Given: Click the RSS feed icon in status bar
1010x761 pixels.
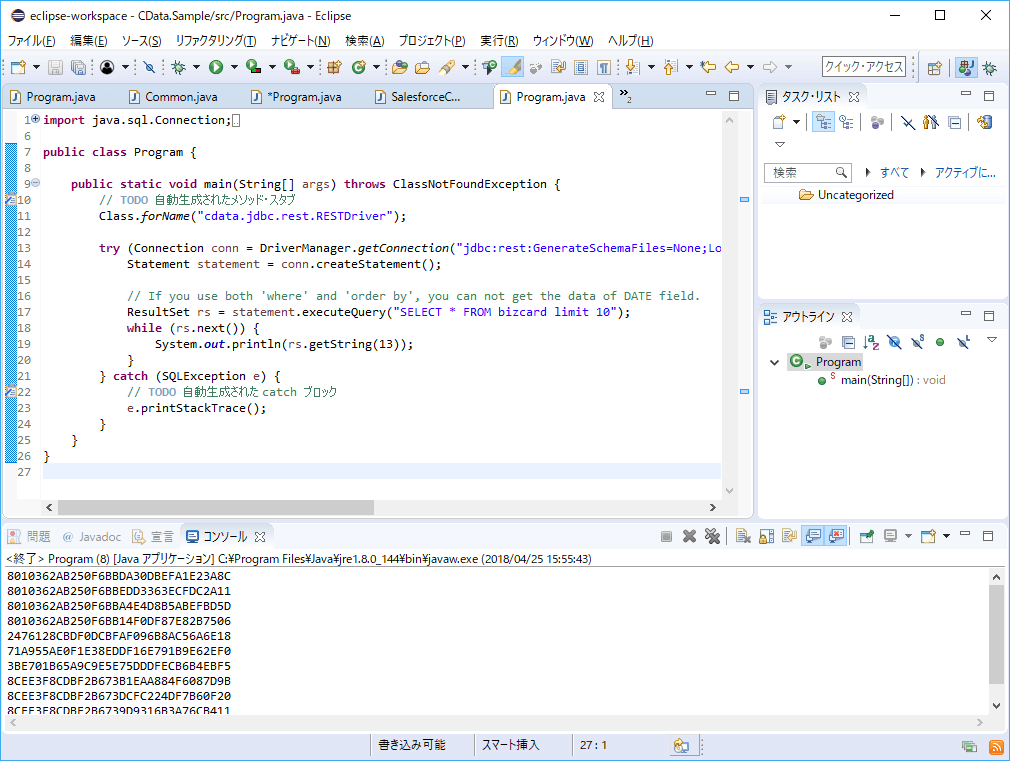Looking at the screenshot, I should point(996,746).
